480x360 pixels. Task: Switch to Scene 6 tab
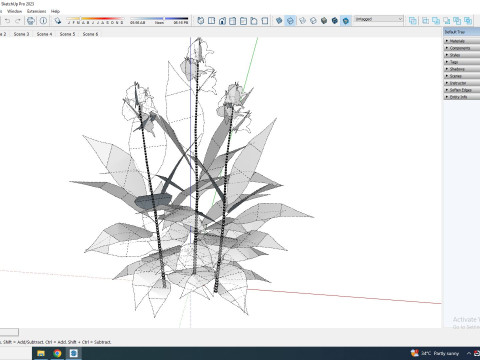[x=90, y=34]
